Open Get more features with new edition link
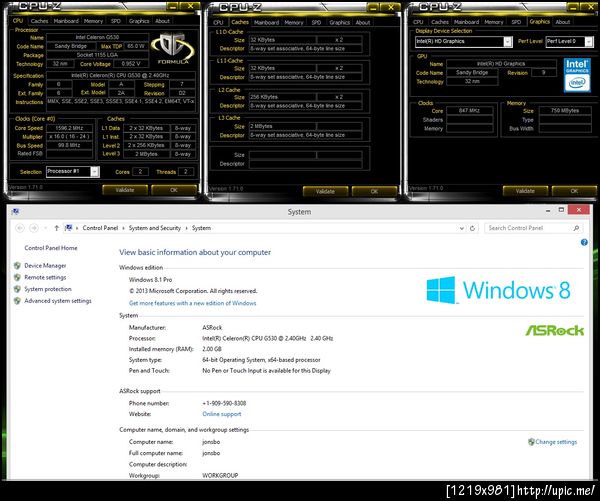This screenshot has height=501, width=600. pos(192,303)
